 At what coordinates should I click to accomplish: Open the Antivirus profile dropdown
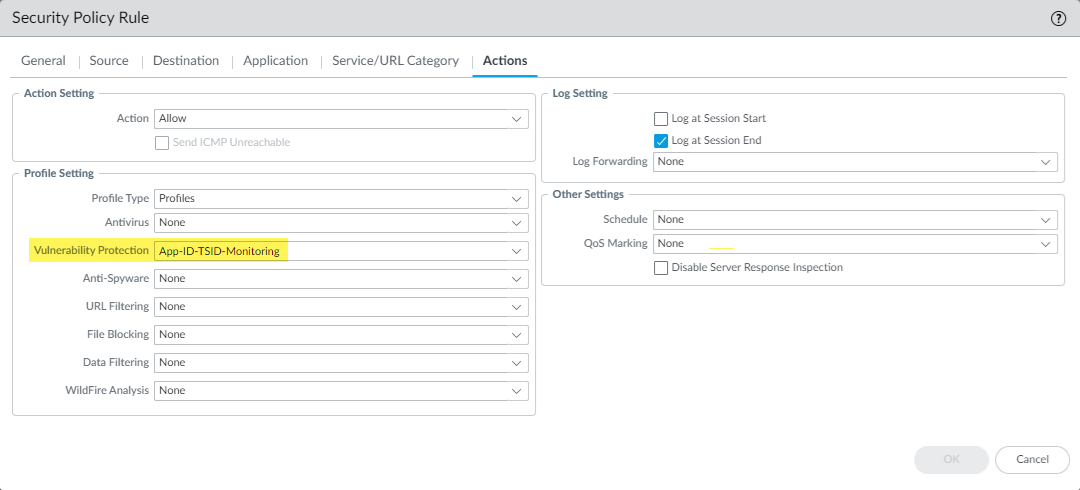341,223
